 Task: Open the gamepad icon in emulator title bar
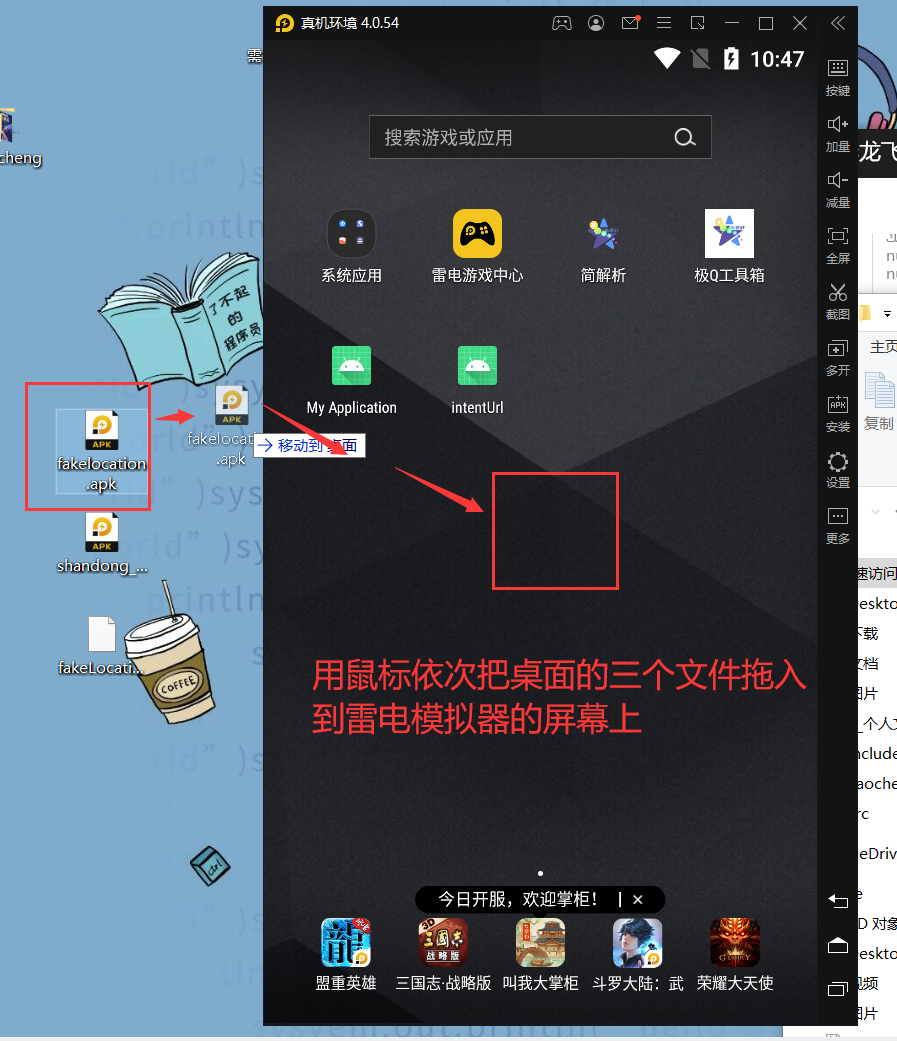tap(562, 24)
